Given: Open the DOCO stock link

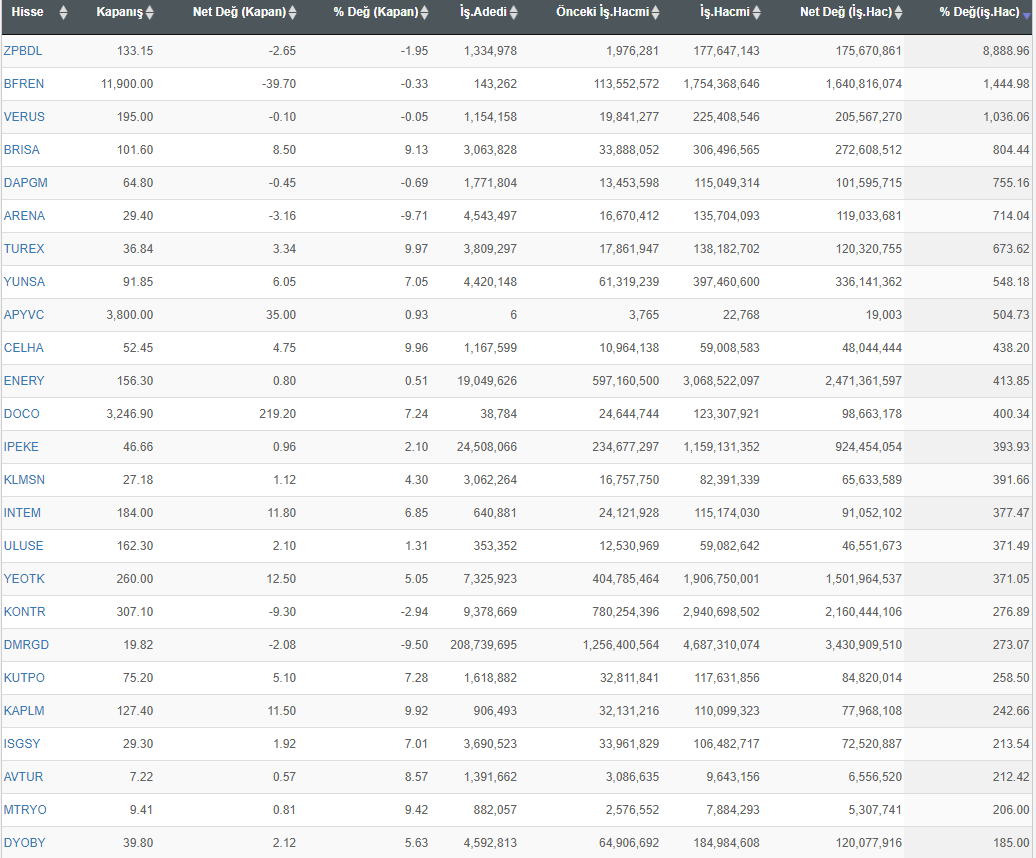Looking at the screenshot, I should (x=21, y=414).
